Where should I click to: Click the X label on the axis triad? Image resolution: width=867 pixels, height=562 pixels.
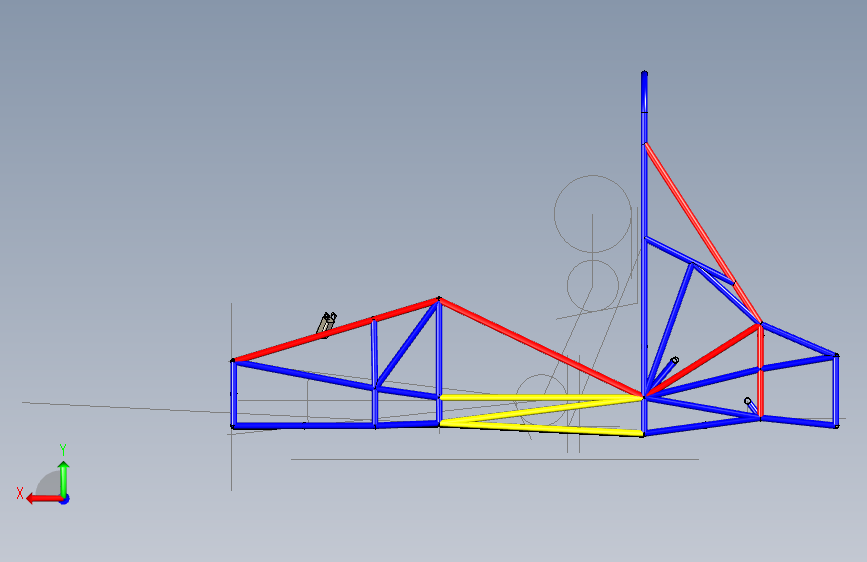[x=20, y=493]
